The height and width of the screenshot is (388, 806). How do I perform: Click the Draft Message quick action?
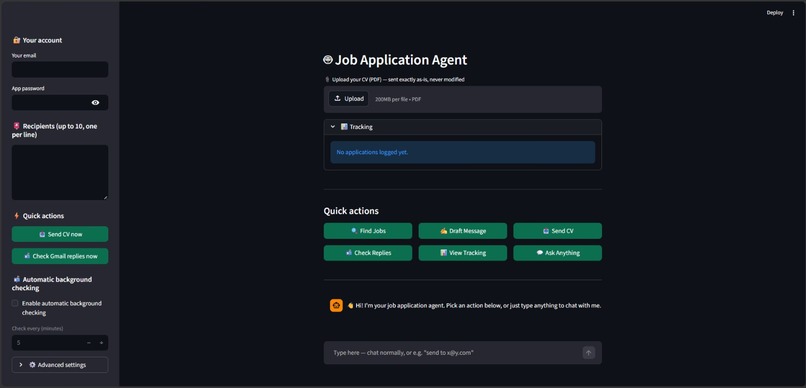tap(463, 231)
